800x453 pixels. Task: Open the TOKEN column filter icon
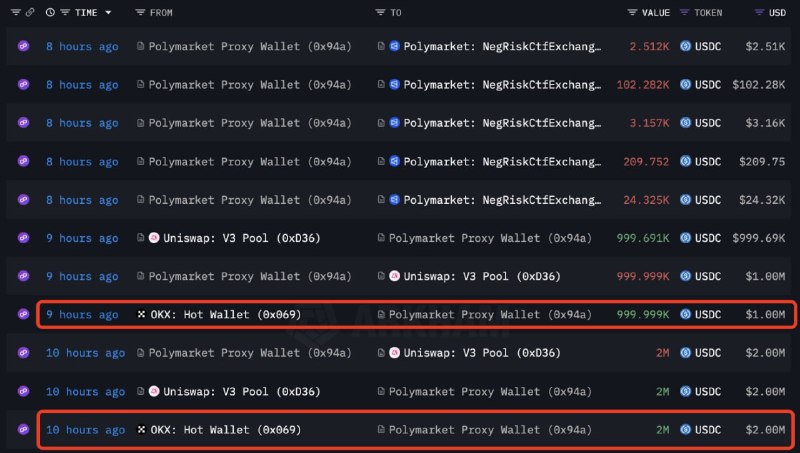[685, 12]
